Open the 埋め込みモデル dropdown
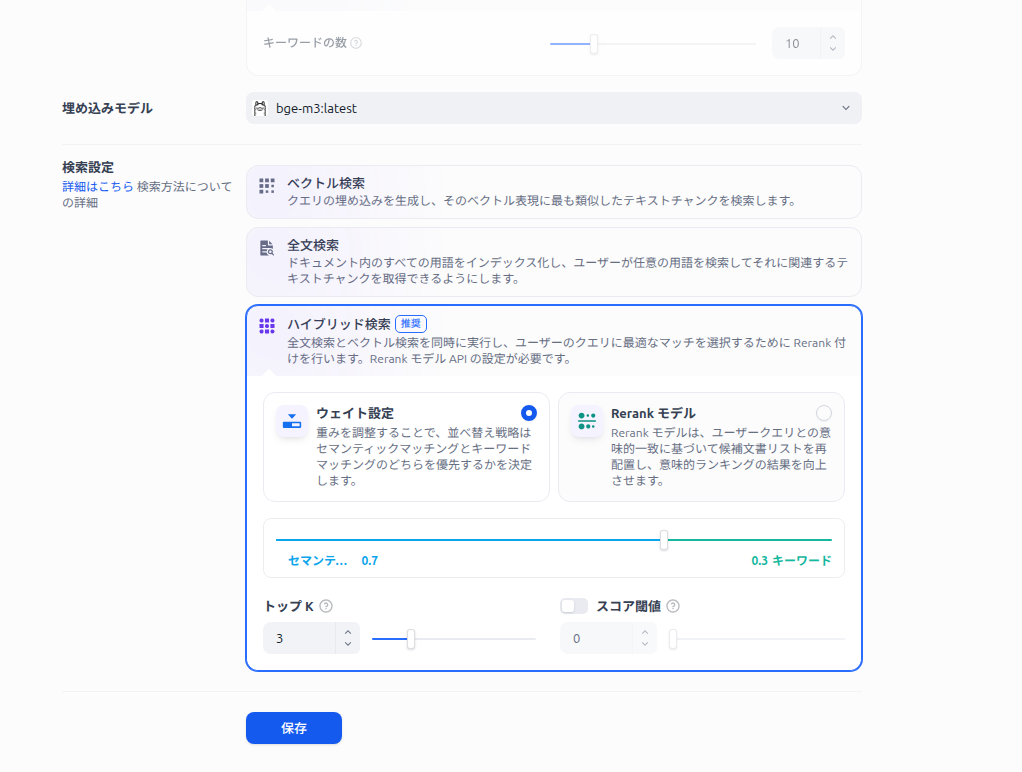Image resolution: width=1022 pixels, height=772 pixels. [554, 108]
